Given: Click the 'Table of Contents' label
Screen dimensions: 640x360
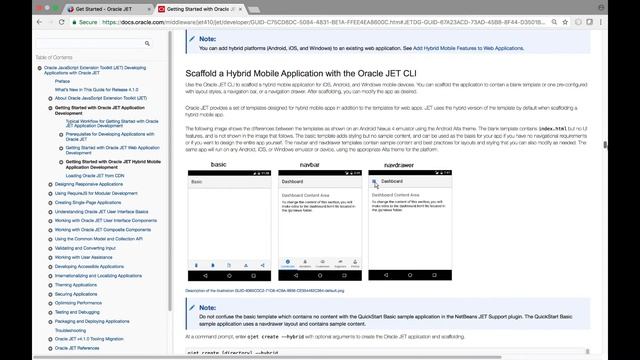Looking at the screenshot, I should tap(54, 58).
